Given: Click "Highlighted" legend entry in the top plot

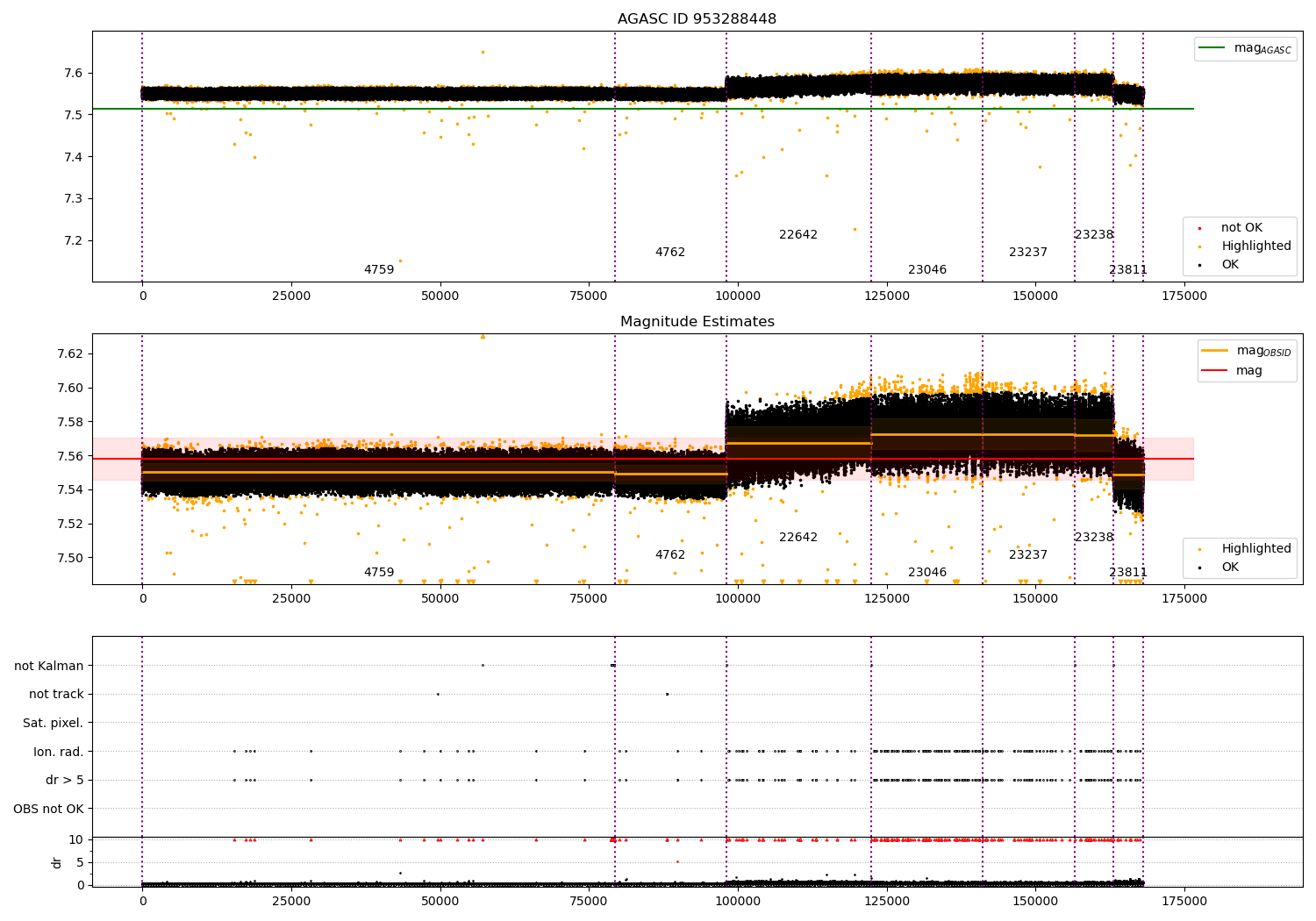Looking at the screenshot, I should [1246, 246].
